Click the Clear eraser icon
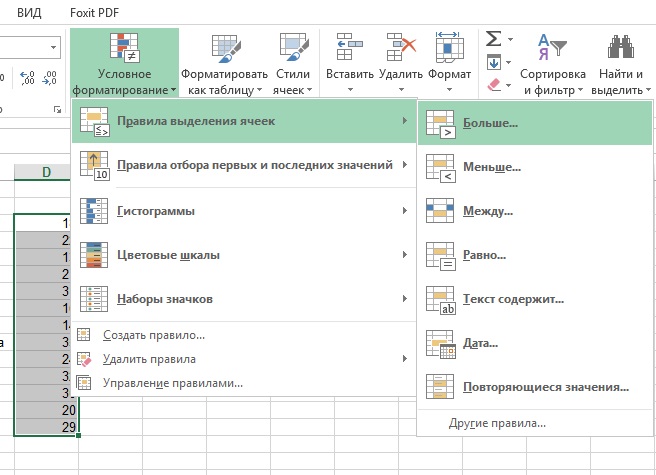The height and width of the screenshot is (475, 656). point(494,85)
